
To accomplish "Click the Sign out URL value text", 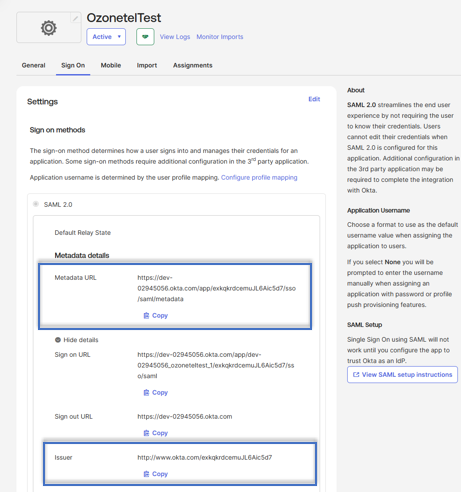I will tap(185, 416).
